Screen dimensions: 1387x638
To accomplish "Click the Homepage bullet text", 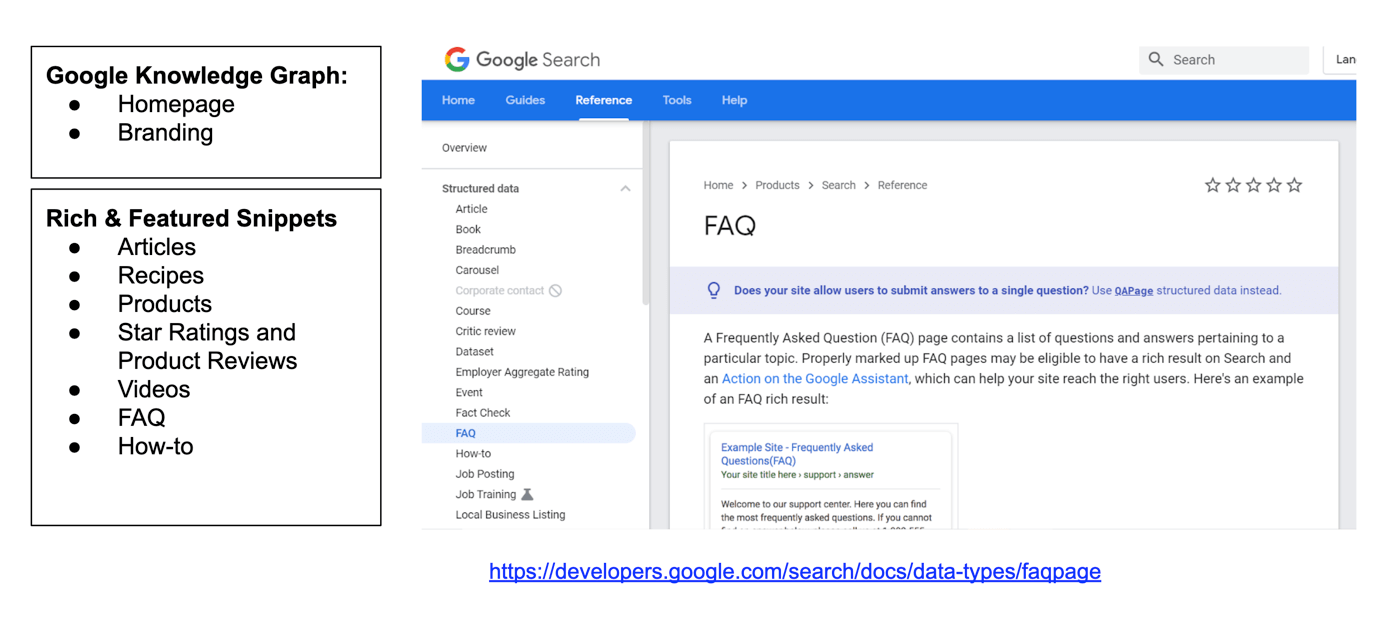I will (176, 104).
